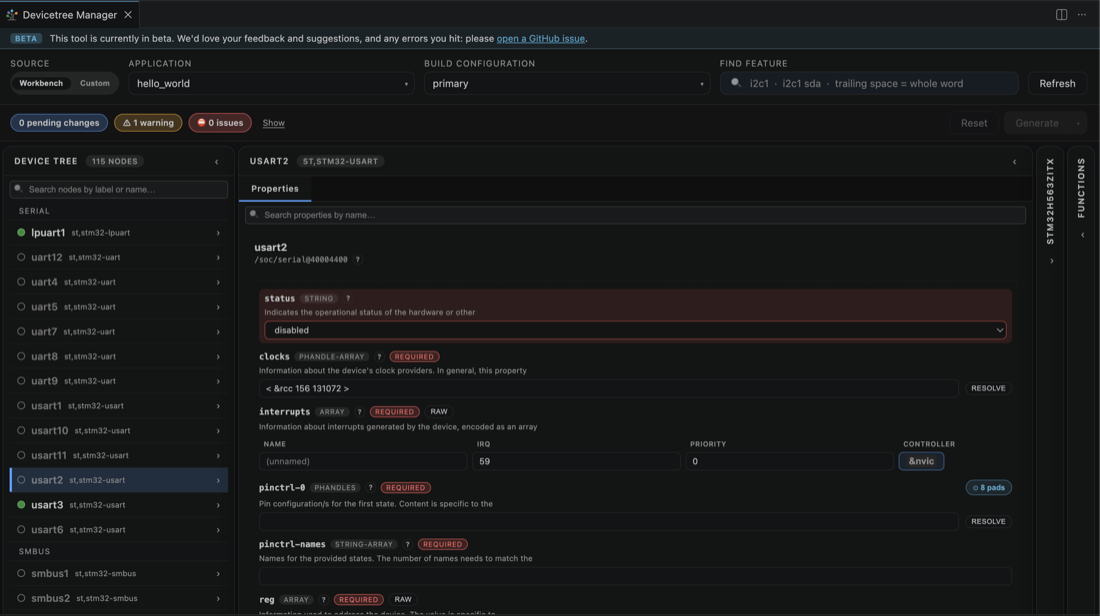Toggle usart6 status circle
The height and width of the screenshot is (616, 1100).
click(x=21, y=530)
